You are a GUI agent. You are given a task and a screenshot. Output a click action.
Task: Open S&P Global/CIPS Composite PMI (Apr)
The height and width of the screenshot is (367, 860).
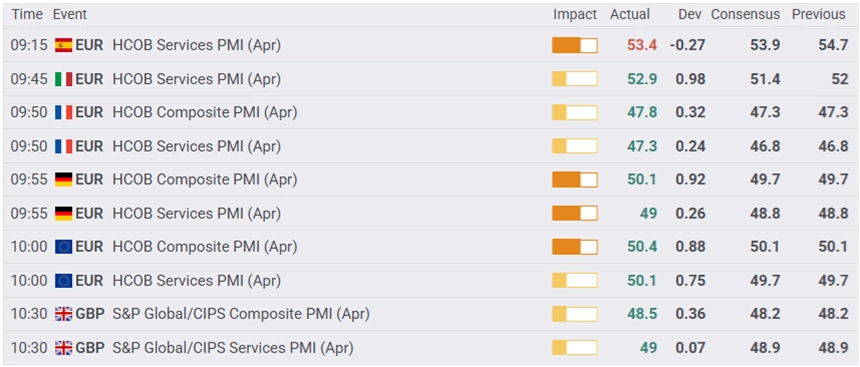241,314
